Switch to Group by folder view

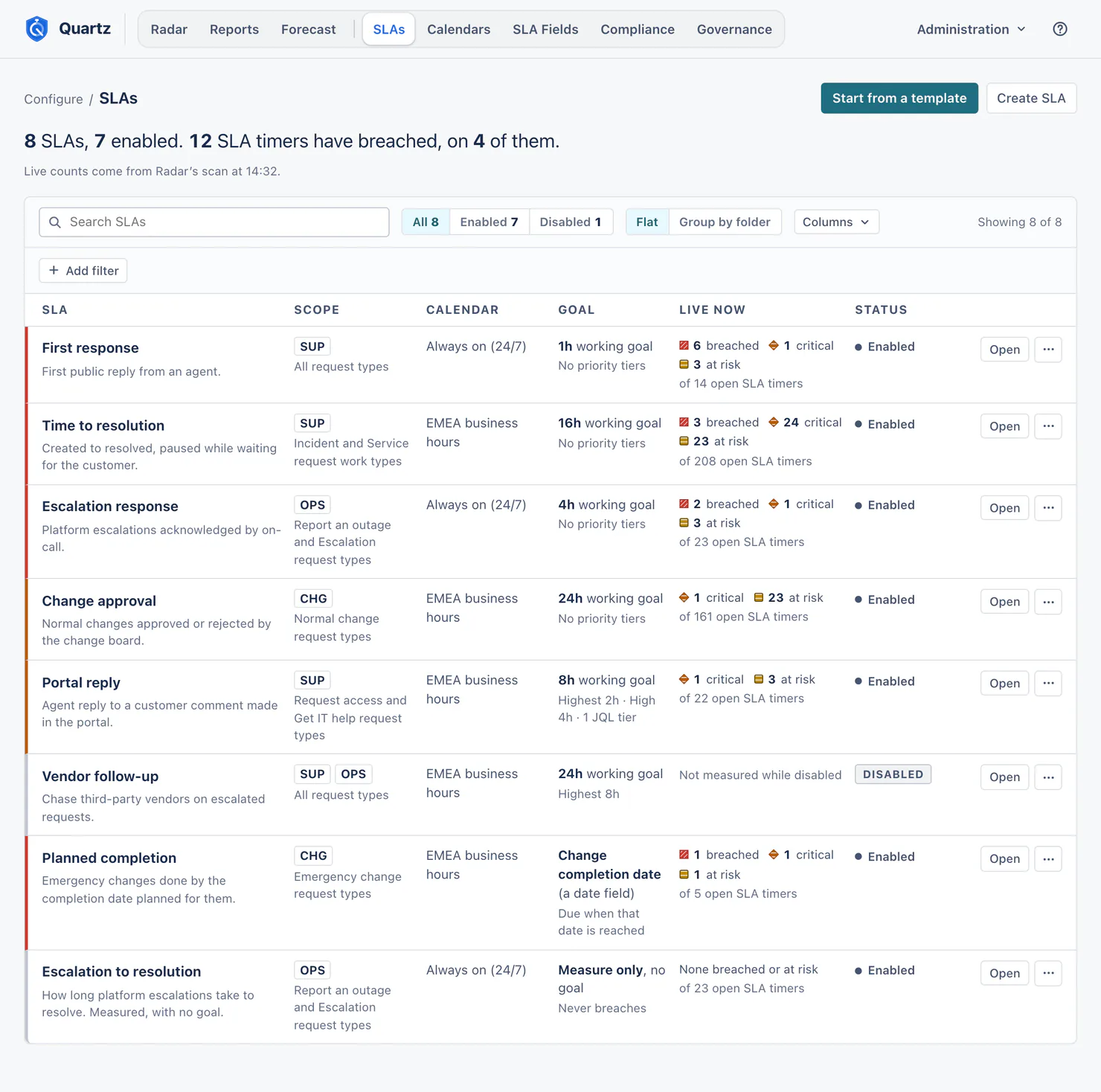[x=725, y=222]
